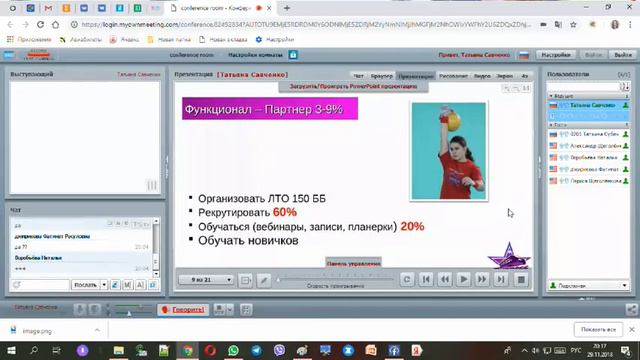640x360 pixels.
Task: Step back one slide with rewind button
Action: coord(444,280)
